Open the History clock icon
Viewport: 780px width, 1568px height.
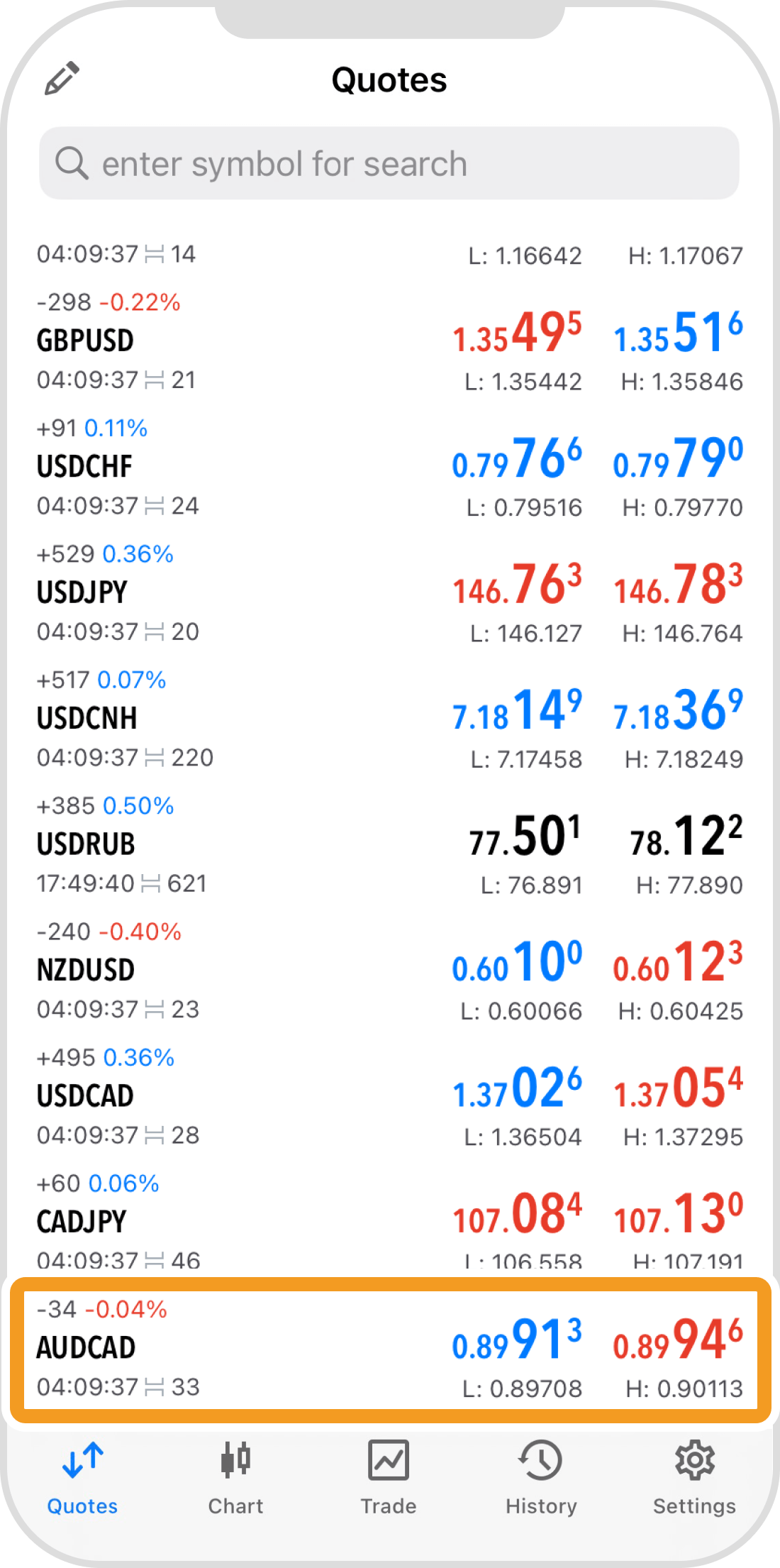[x=541, y=1460]
